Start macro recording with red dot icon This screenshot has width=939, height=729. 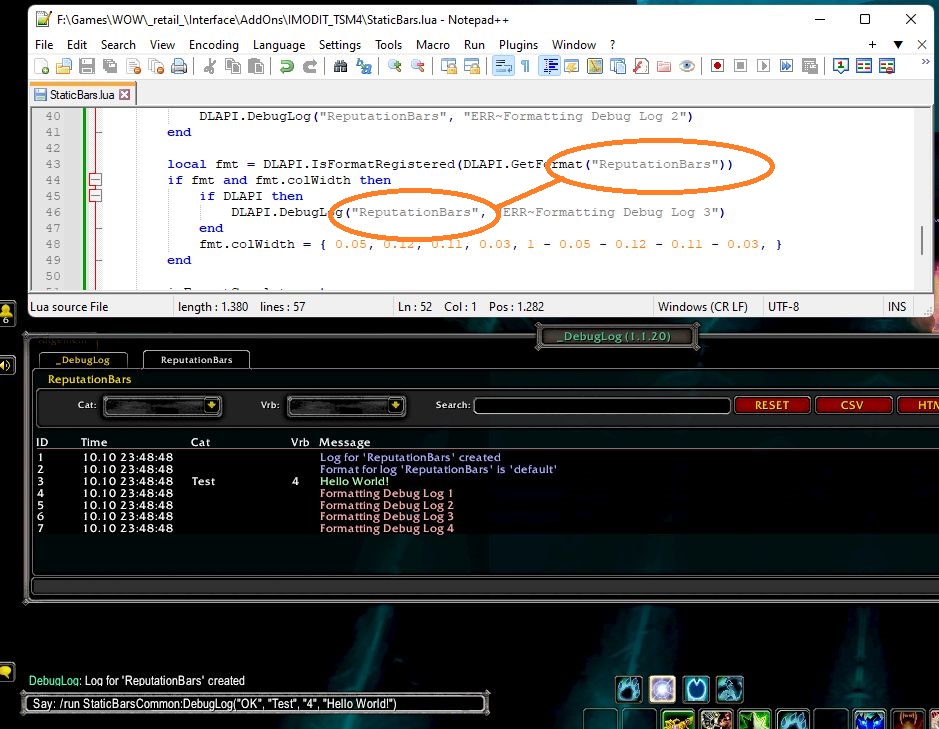(x=717, y=66)
